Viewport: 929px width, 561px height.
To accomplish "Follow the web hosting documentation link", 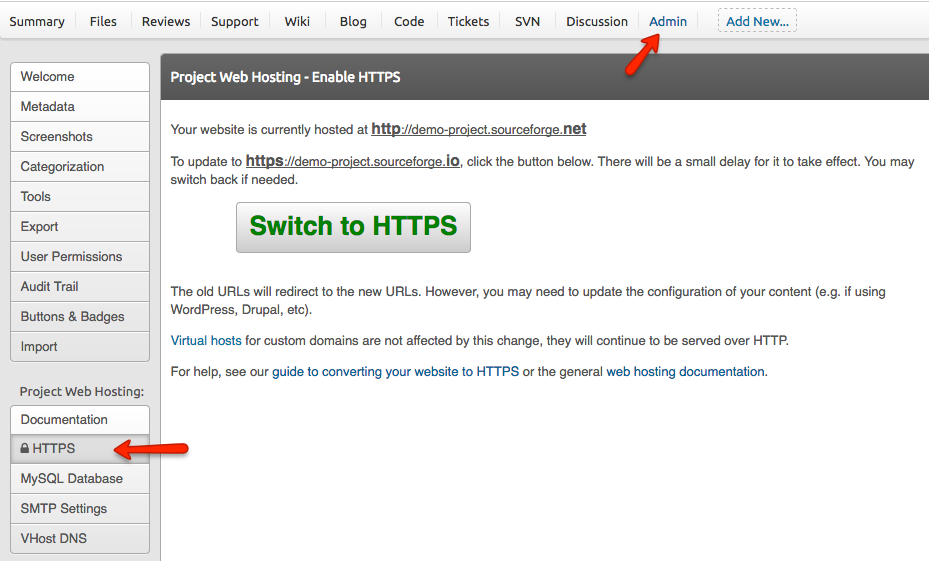I will [685, 371].
